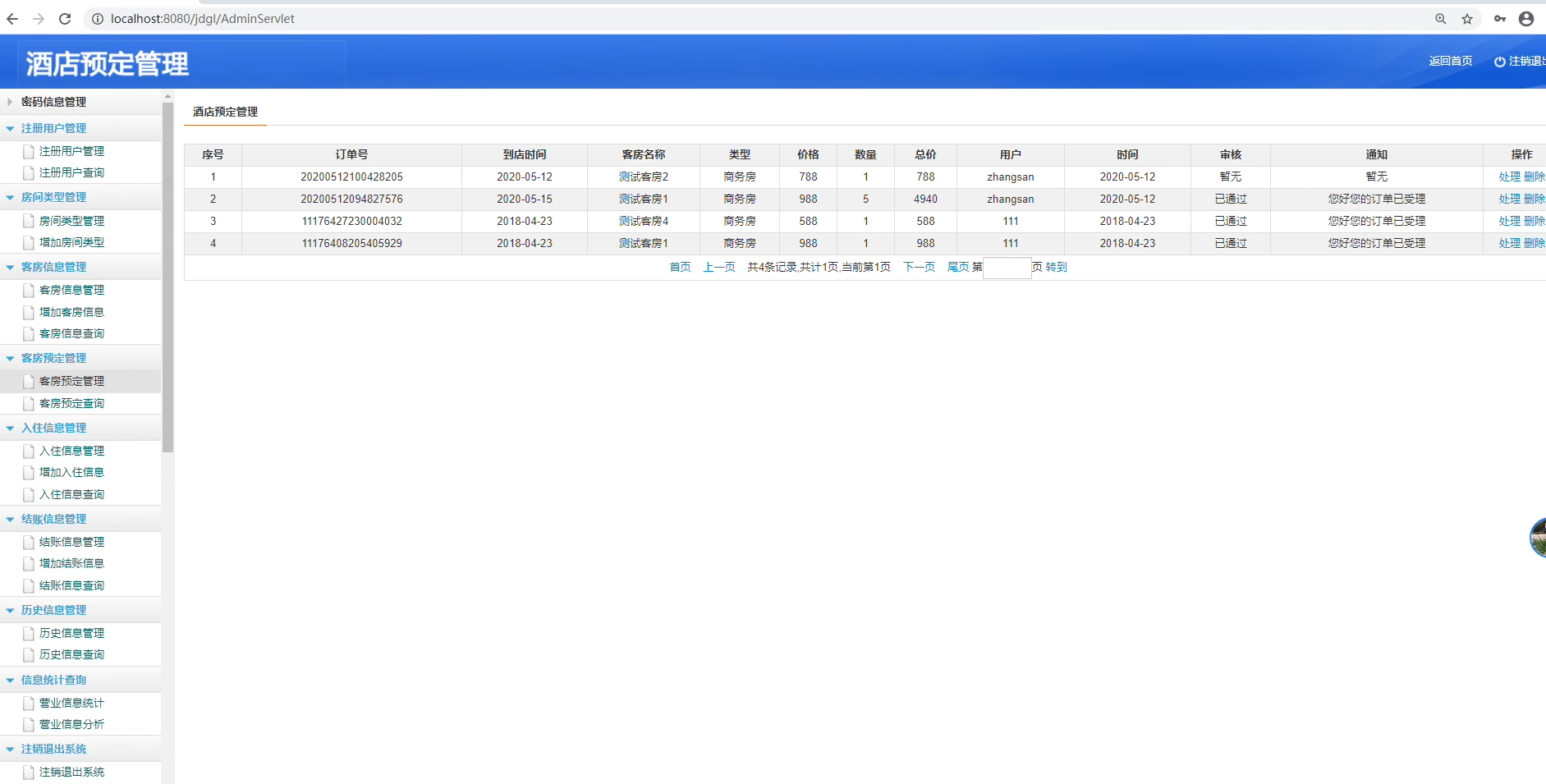Click the page number input field
Viewport: 1546px width, 784px height.
click(x=1007, y=268)
